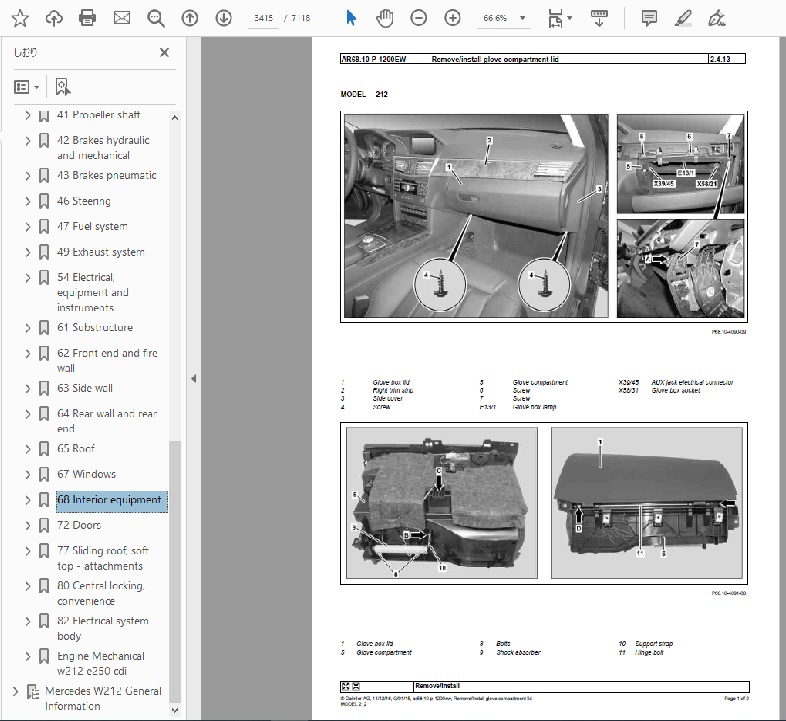
Task: Click the cloud upload icon
Action: (x=54, y=19)
